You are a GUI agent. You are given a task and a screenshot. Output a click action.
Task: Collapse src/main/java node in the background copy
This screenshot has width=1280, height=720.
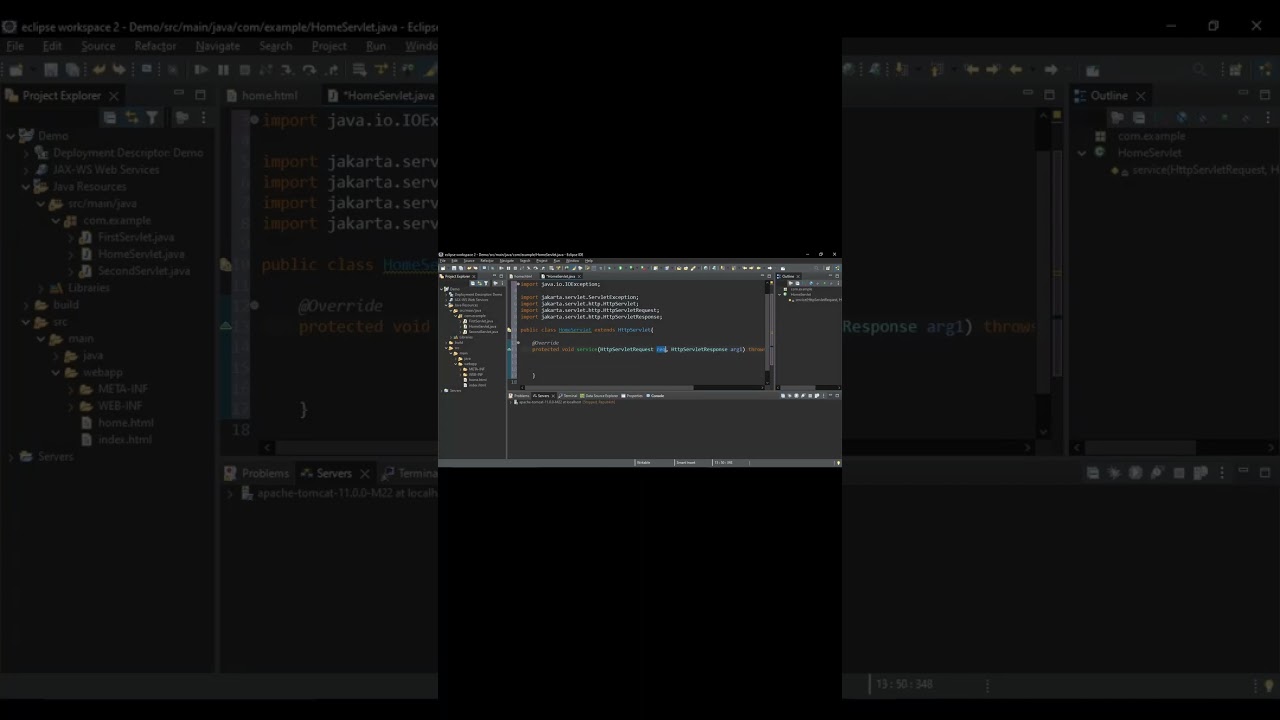click(x=41, y=204)
